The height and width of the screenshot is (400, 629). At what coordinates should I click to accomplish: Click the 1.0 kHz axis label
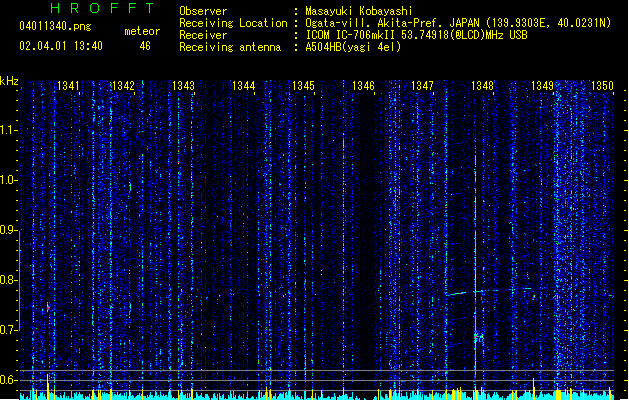point(8,180)
